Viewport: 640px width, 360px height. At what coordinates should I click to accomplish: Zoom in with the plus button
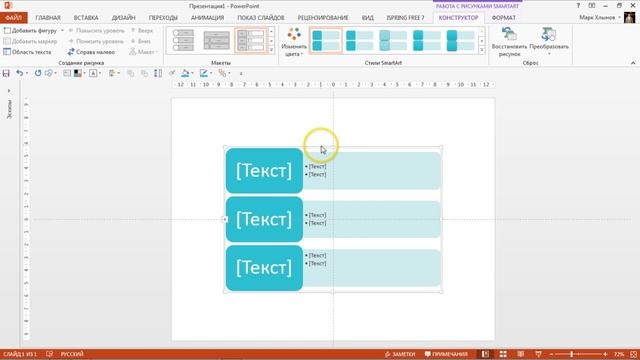[x=605, y=354]
